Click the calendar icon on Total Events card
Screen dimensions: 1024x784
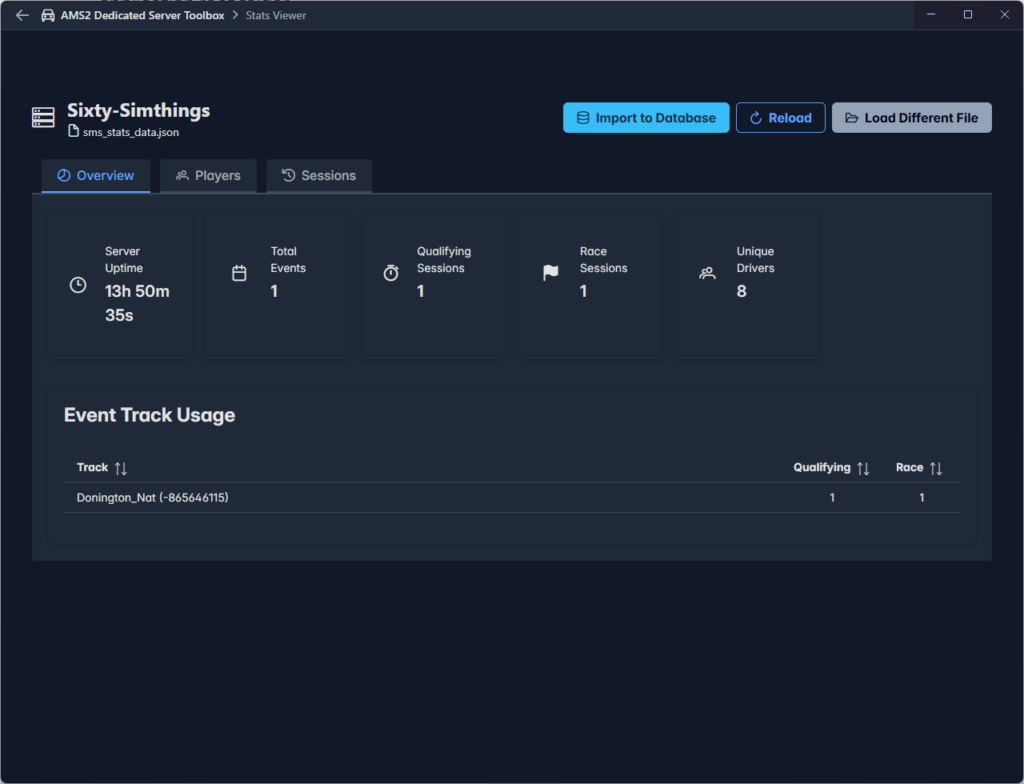tap(239, 273)
